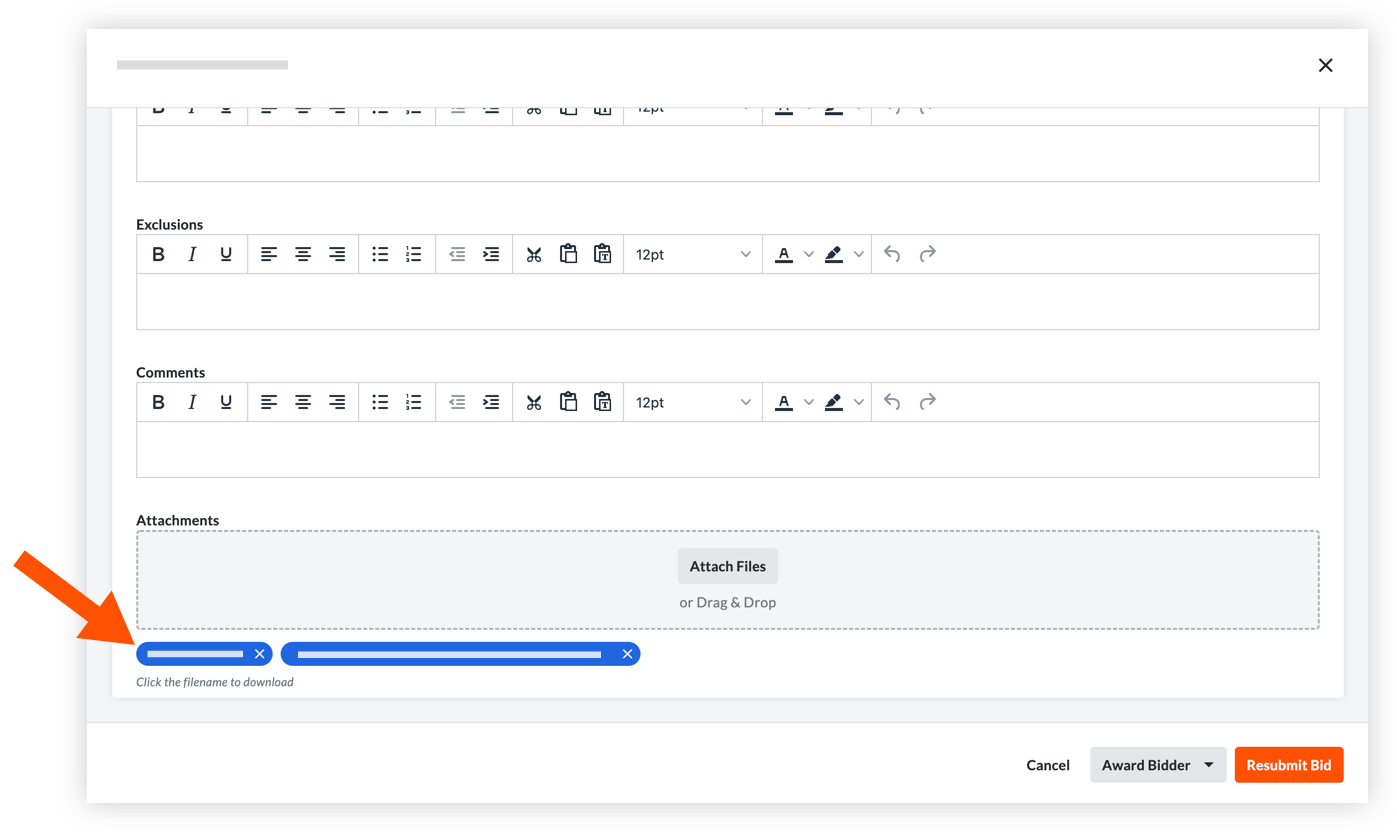Undo last change in Comments editor
The width and height of the screenshot is (1397, 832).
point(892,402)
